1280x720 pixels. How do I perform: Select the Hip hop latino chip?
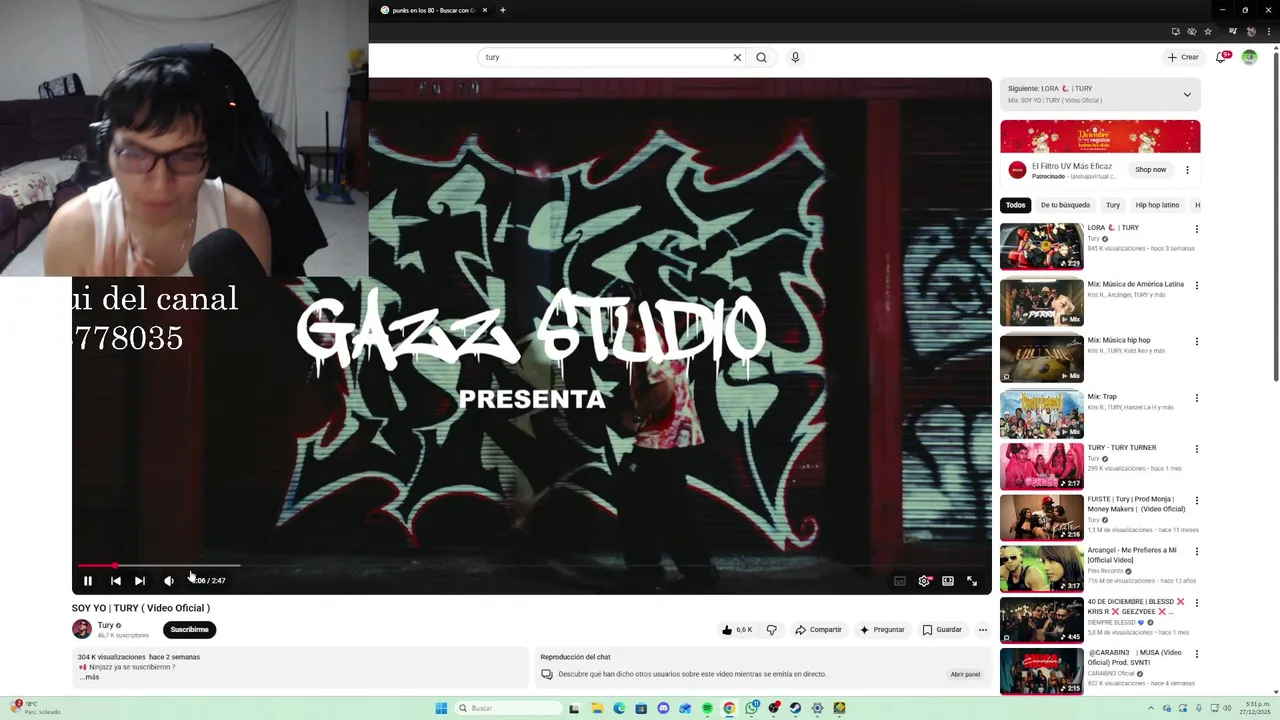[x=1157, y=205]
